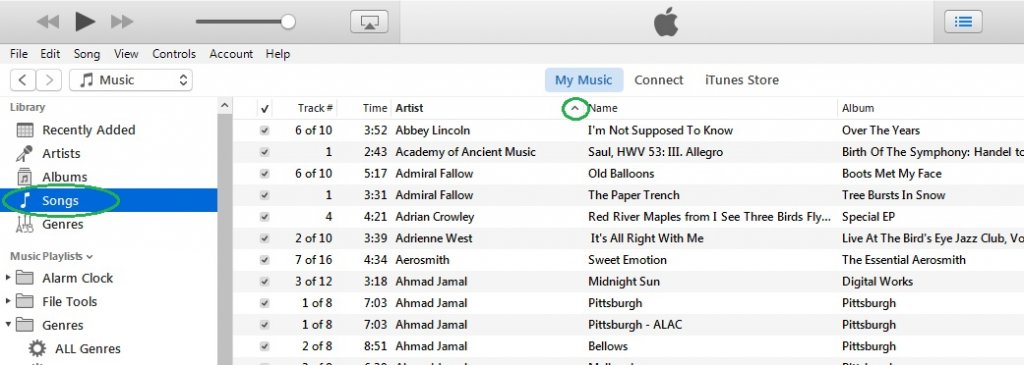Switch to the iTunes Store tab
Image resolution: width=1024 pixels, height=365 pixels.
742,80
